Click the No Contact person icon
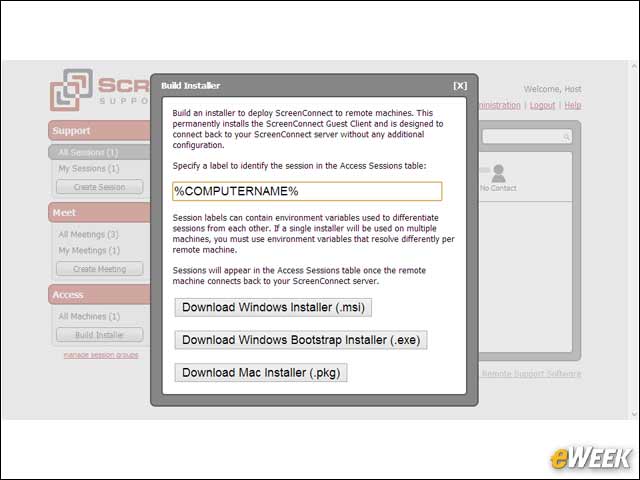 point(498,173)
